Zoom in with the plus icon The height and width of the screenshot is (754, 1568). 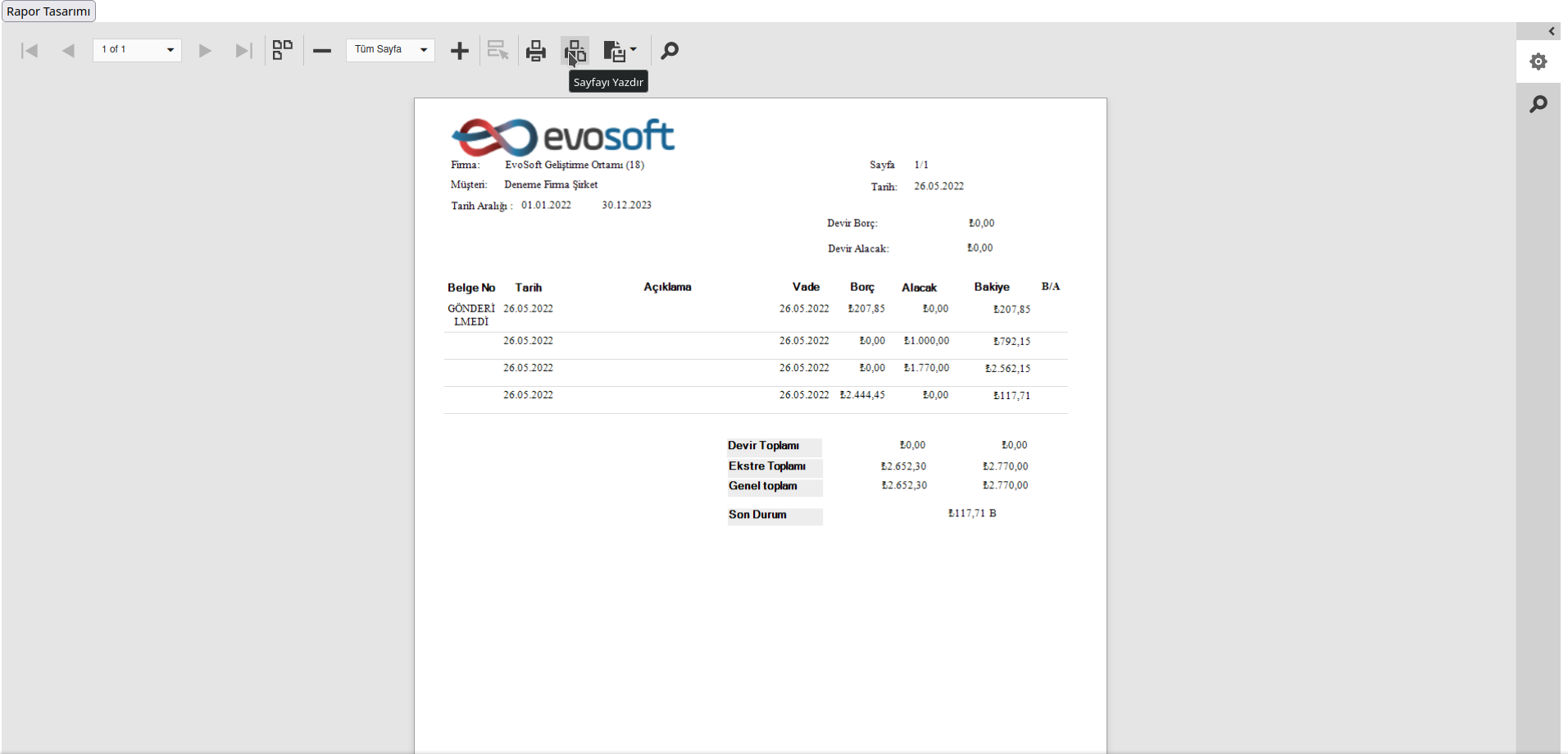tap(460, 51)
